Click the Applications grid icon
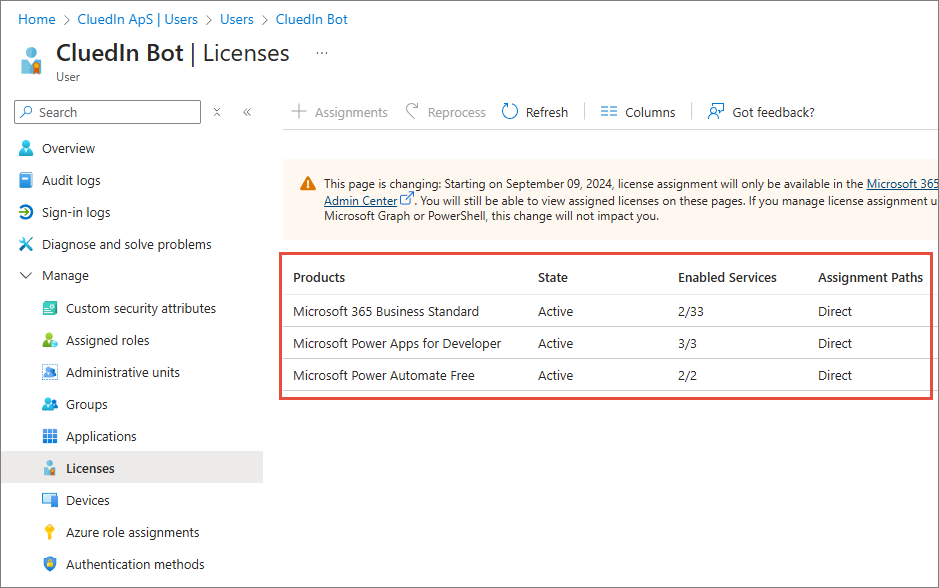 pyautogui.click(x=50, y=436)
